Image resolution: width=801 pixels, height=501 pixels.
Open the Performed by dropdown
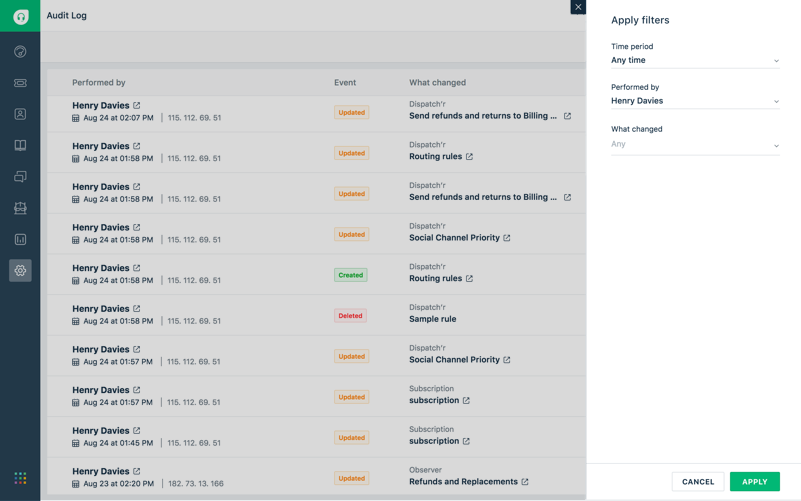click(x=694, y=101)
